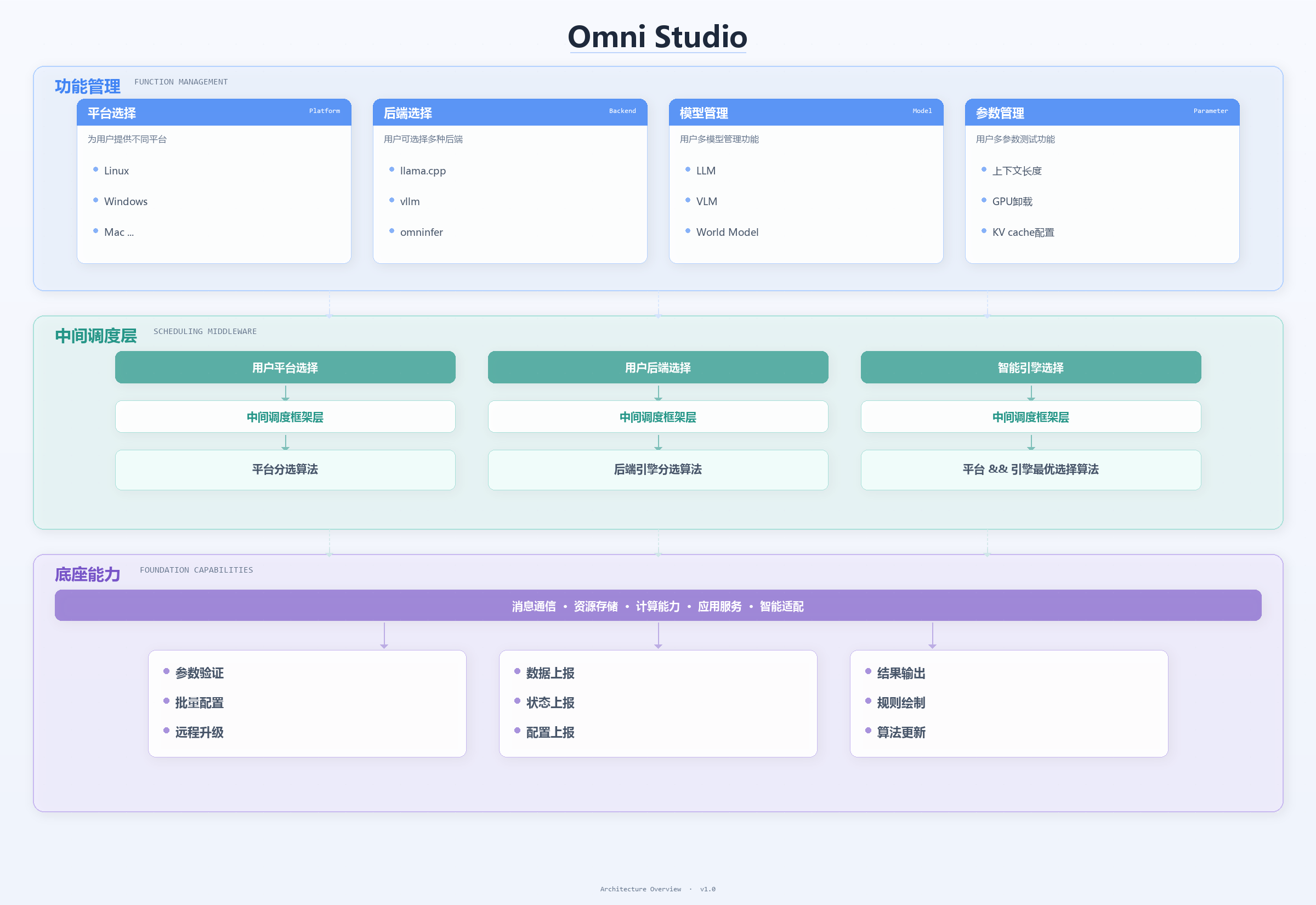The image size is (1316, 905).
Task: Click the FUNCTION MANAGEMENT label
Action: pyautogui.click(x=181, y=82)
